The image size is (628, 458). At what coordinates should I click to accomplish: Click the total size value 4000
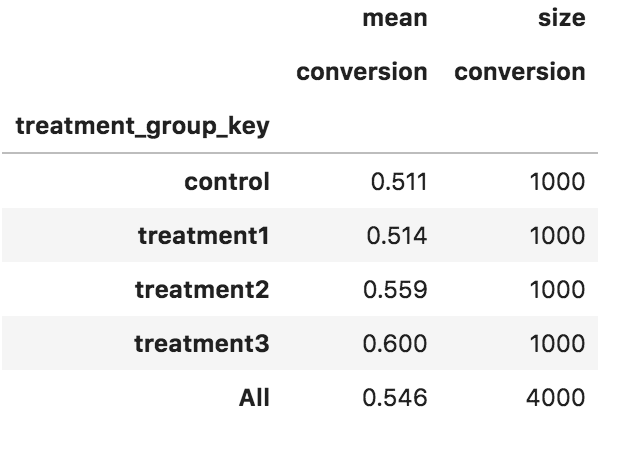(556, 398)
